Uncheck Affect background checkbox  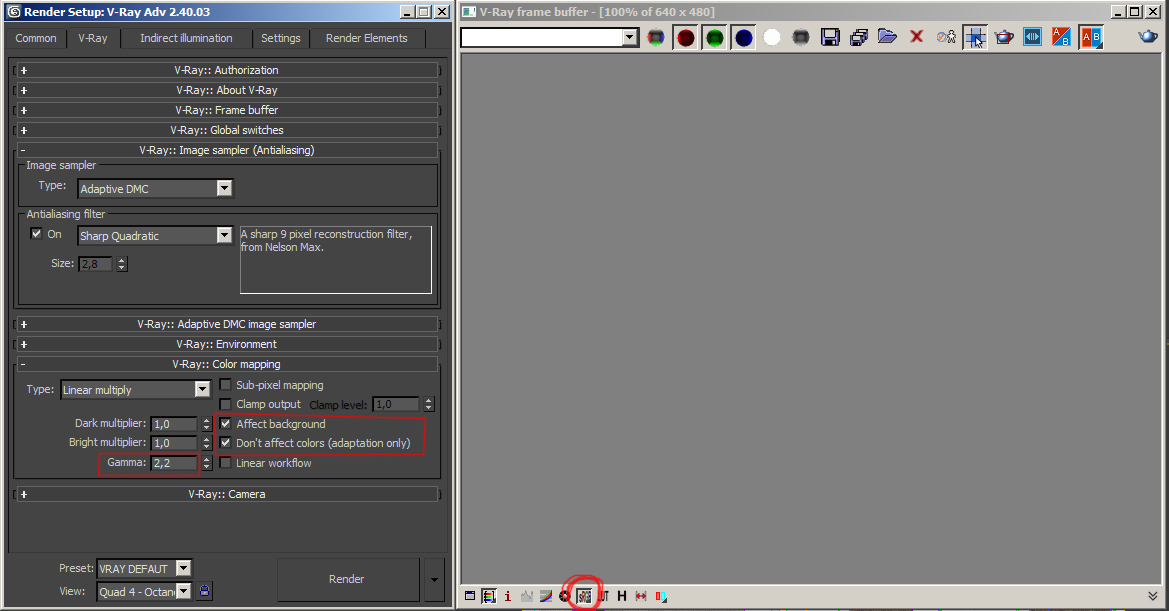click(225, 423)
